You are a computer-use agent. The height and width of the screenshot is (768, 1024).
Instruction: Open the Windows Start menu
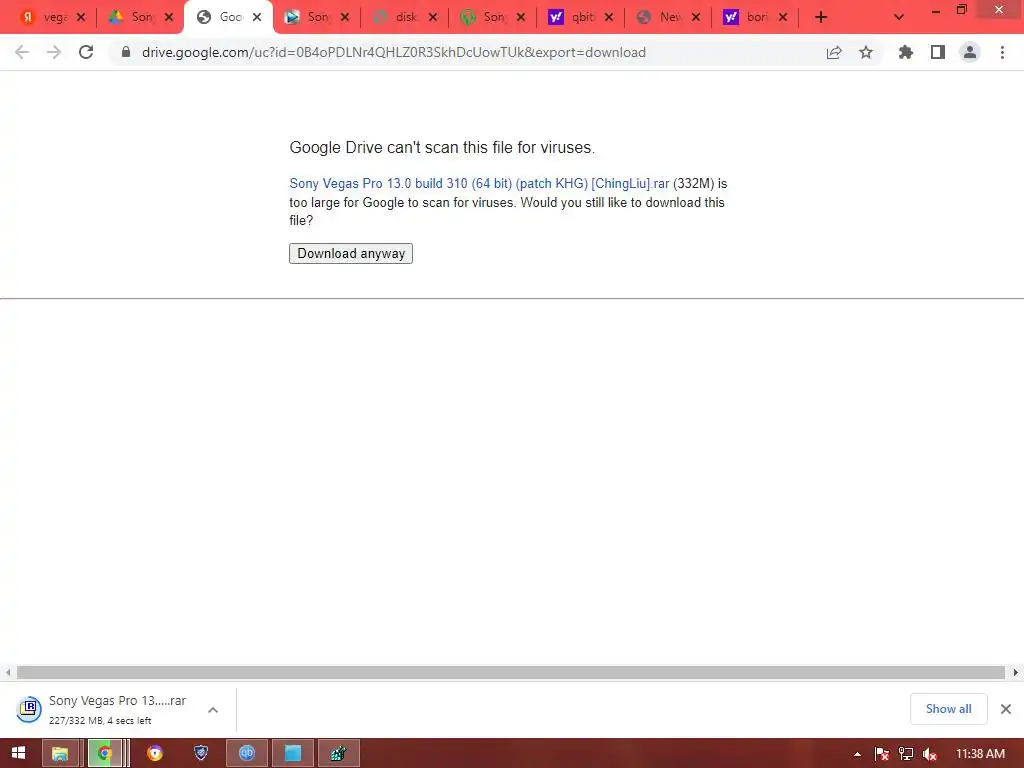pyautogui.click(x=18, y=753)
